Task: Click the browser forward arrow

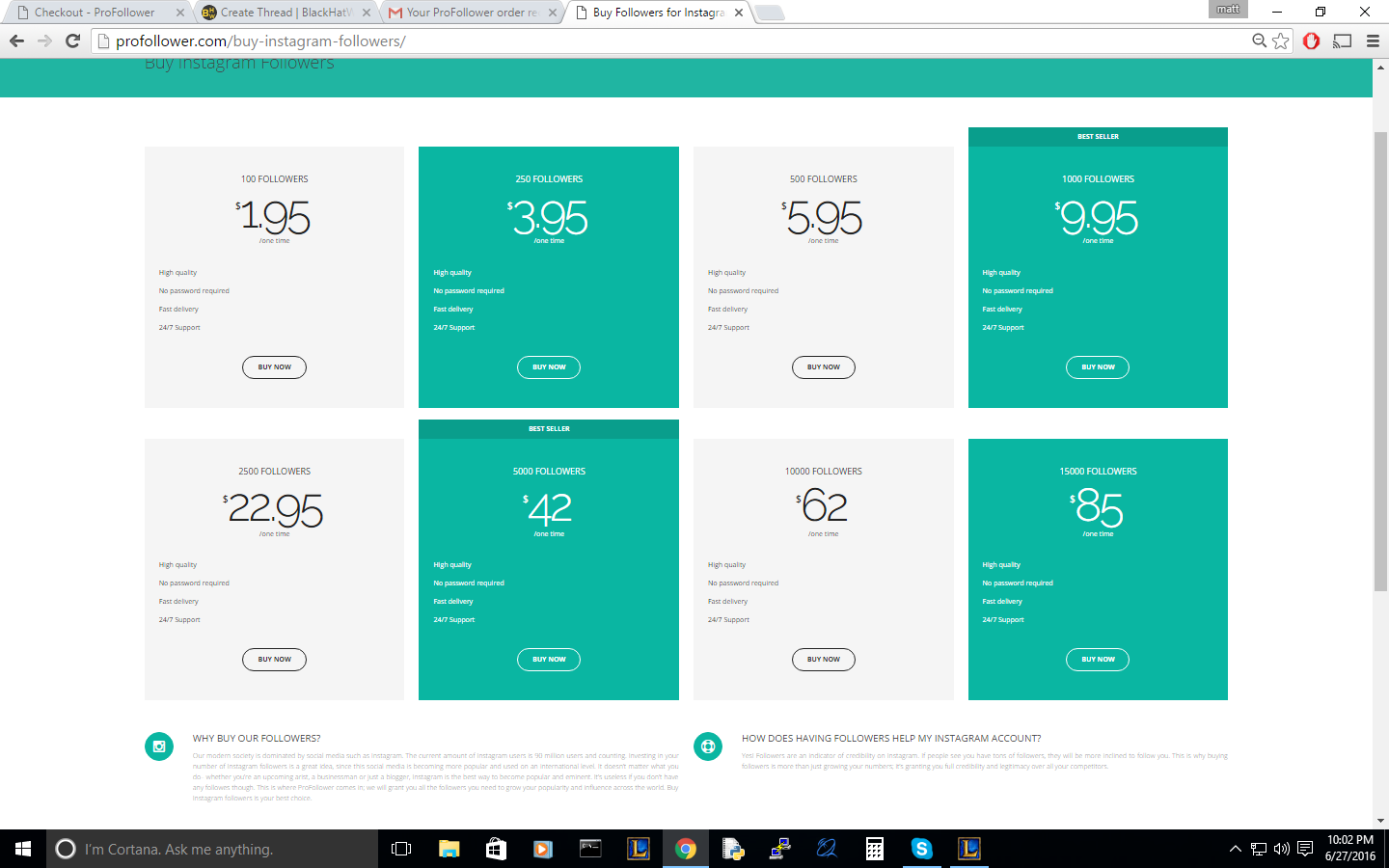Action: pos(44,41)
